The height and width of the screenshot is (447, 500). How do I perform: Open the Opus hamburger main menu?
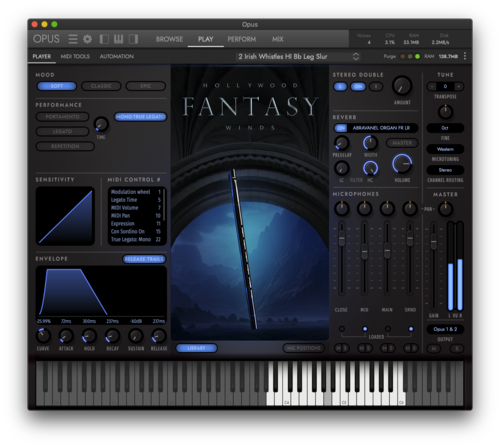(x=73, y=39)
